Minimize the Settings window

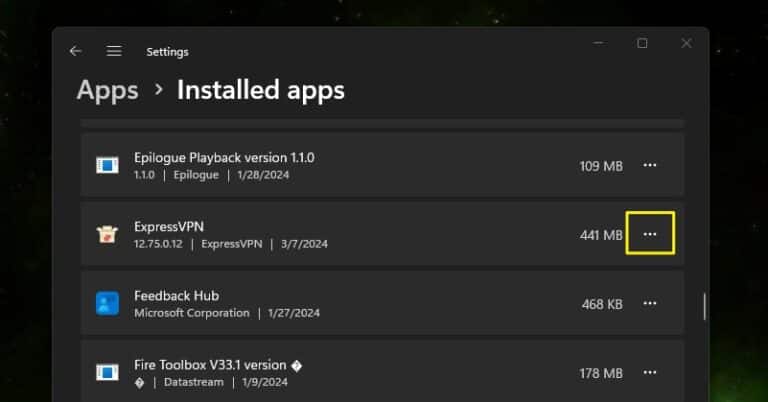click(x=598, y=43)
